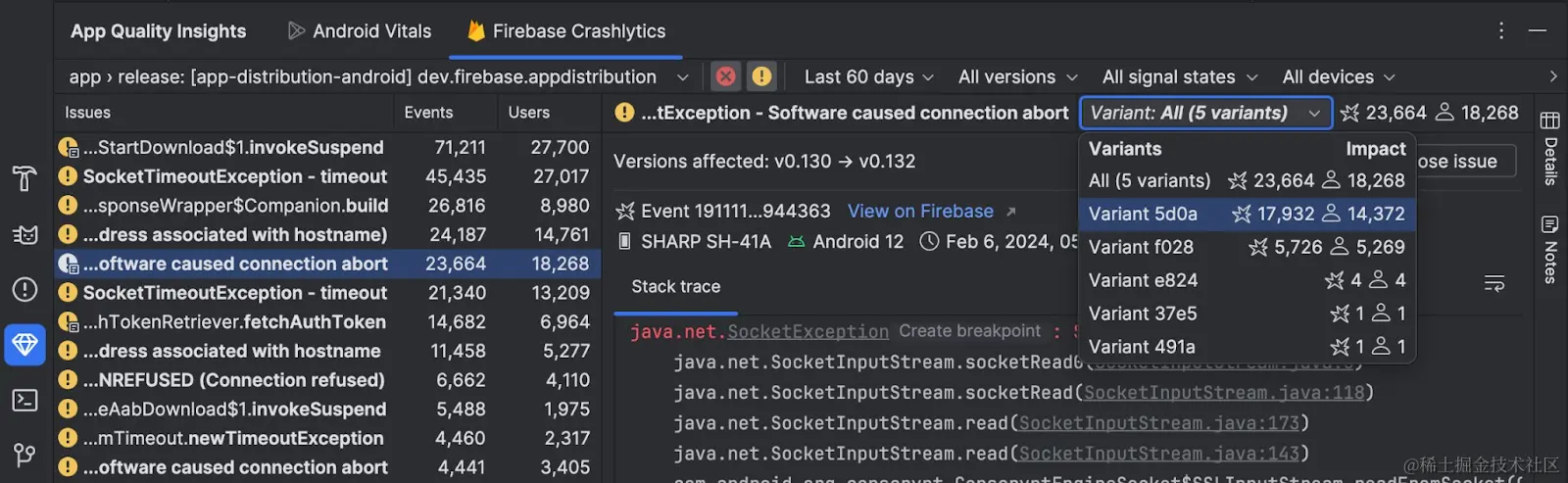
Task: Click the soft-wrap icon beside Stack trace
Action: click(x=1494, y=284)
